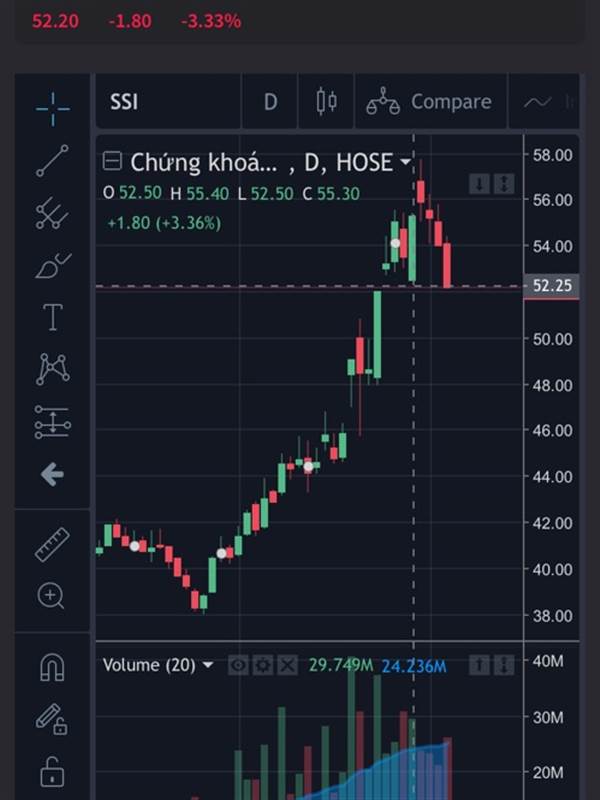Screen dimensions: 600x800
Task: Click the 52.25 current price label
Action: tap(552, 286)
